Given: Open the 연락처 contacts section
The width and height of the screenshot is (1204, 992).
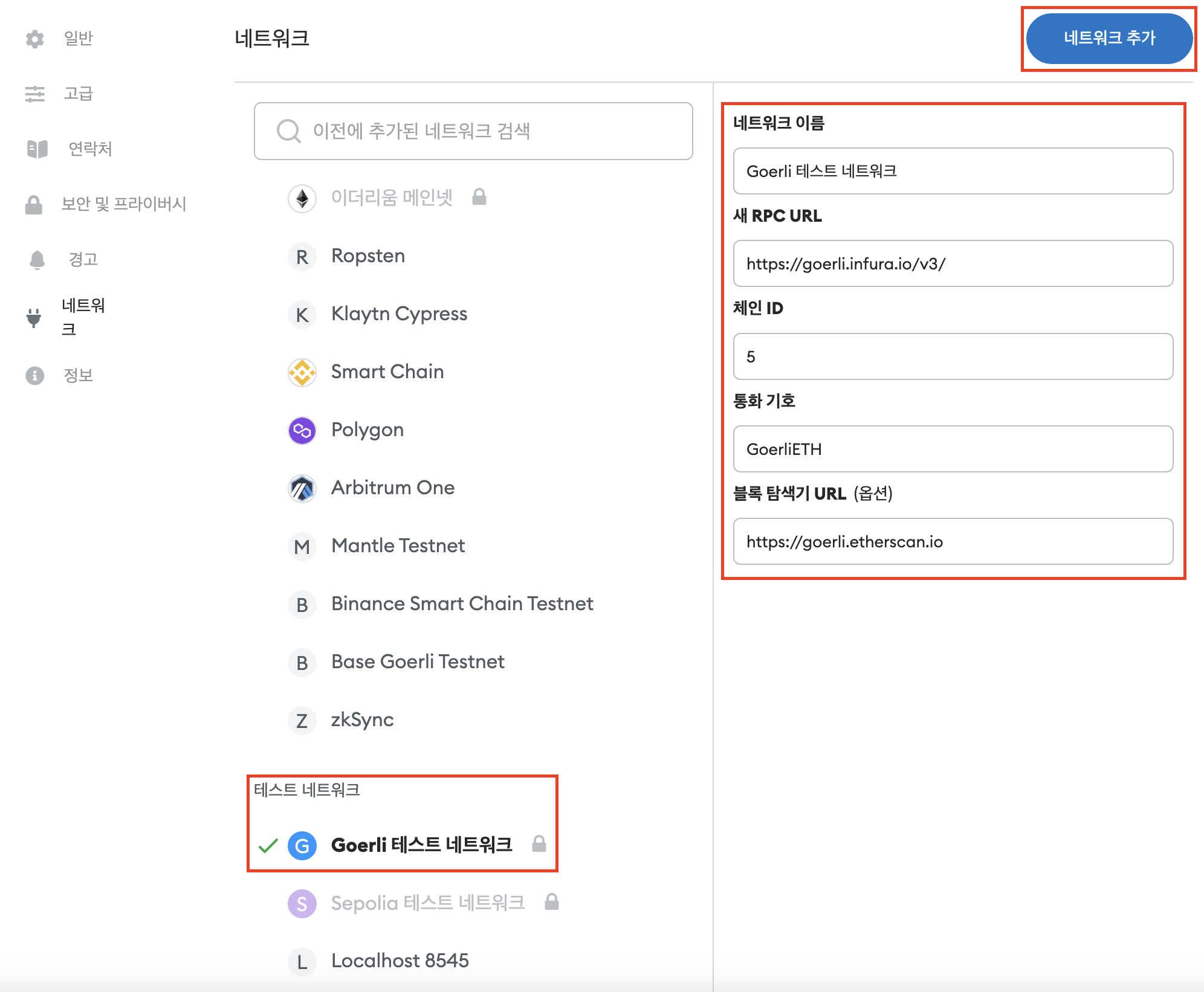Looking at the screenshot, I should (x=90, y=149).
